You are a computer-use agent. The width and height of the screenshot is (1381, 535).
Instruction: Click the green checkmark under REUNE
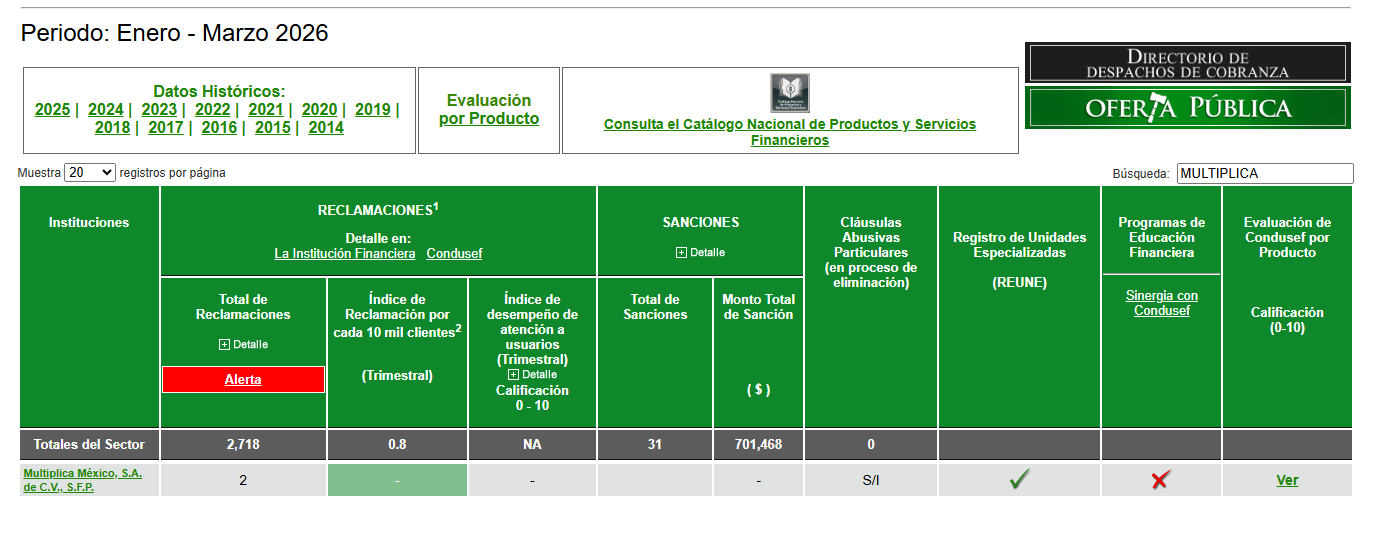pos(1019,480)
